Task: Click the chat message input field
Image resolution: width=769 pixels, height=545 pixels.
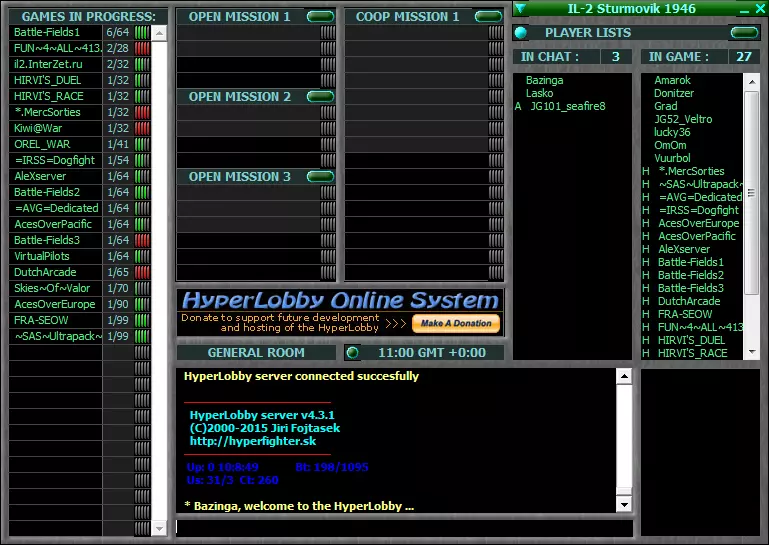Action: pos(404,527)
